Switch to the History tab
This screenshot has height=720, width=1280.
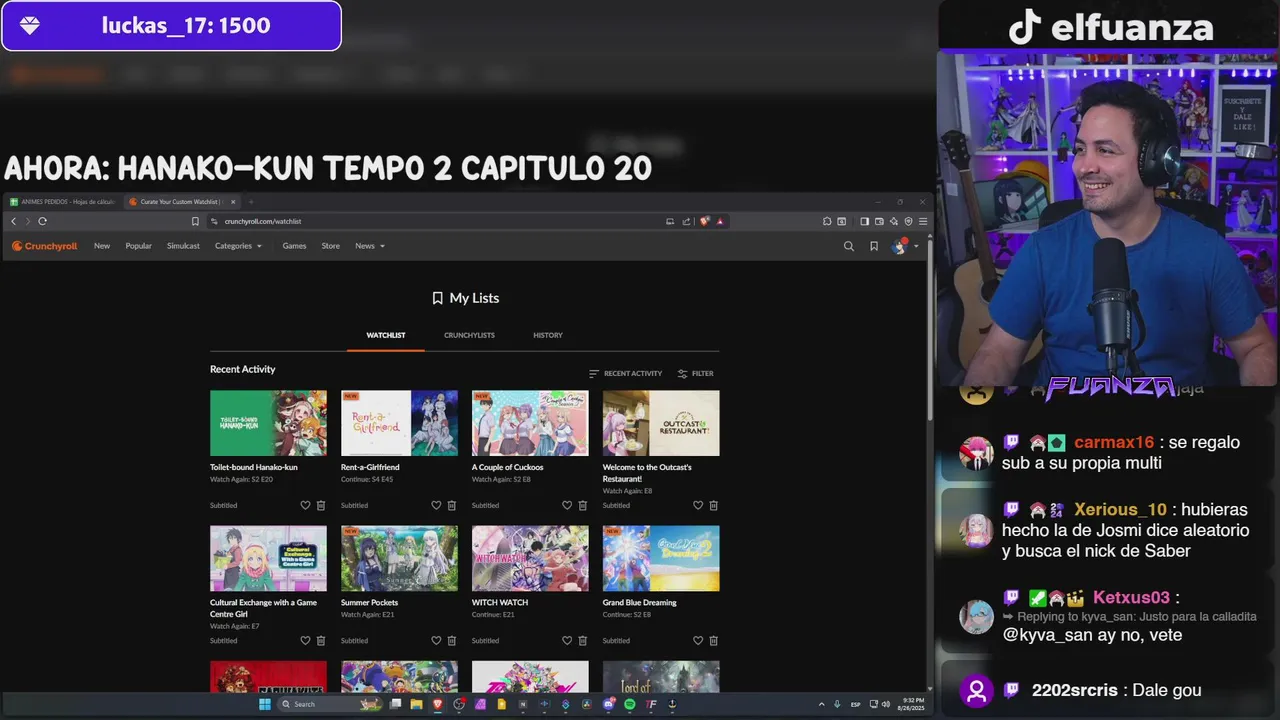click(x=548, y=335)
